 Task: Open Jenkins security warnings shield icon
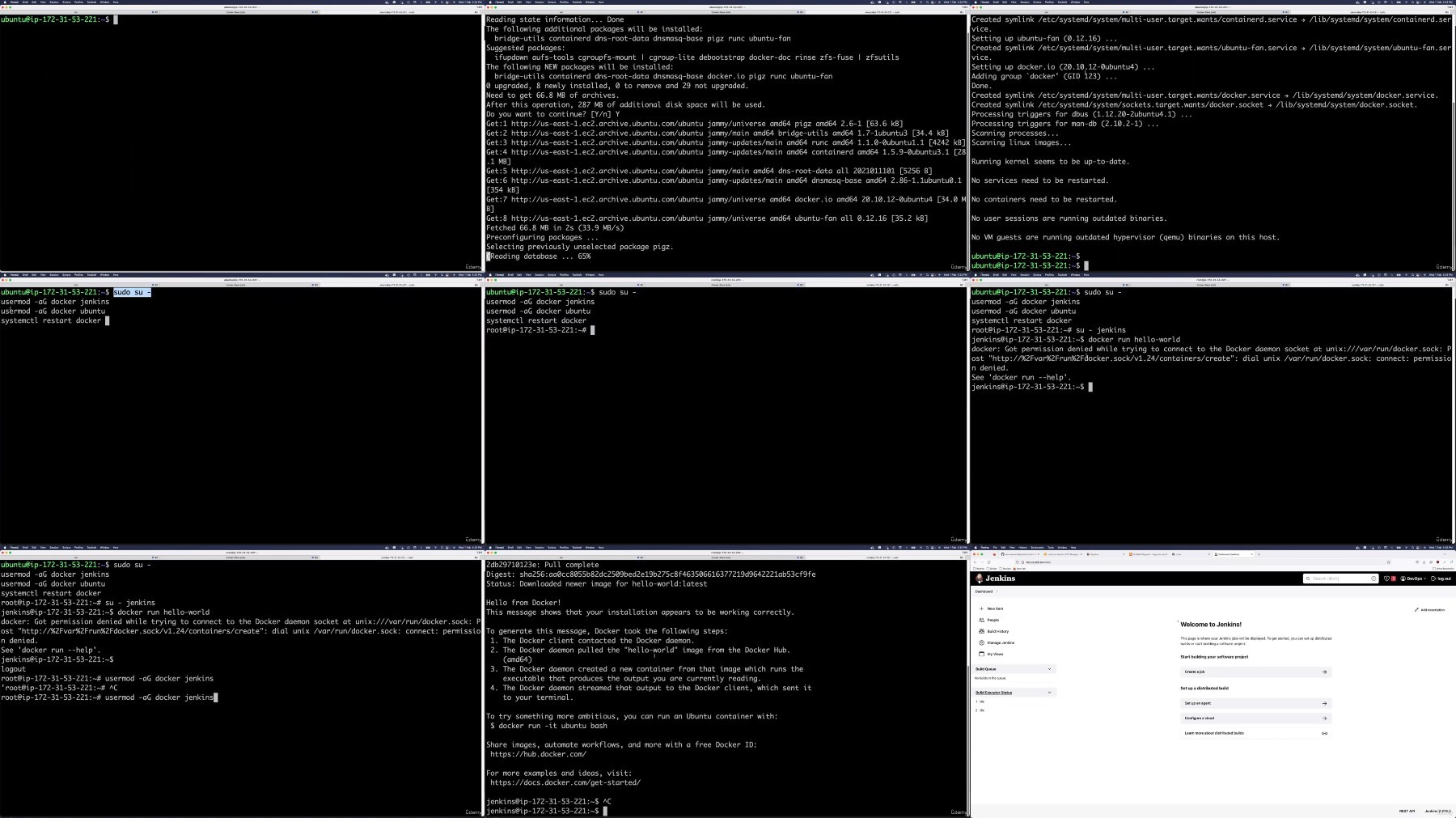tap(1386, 579)
